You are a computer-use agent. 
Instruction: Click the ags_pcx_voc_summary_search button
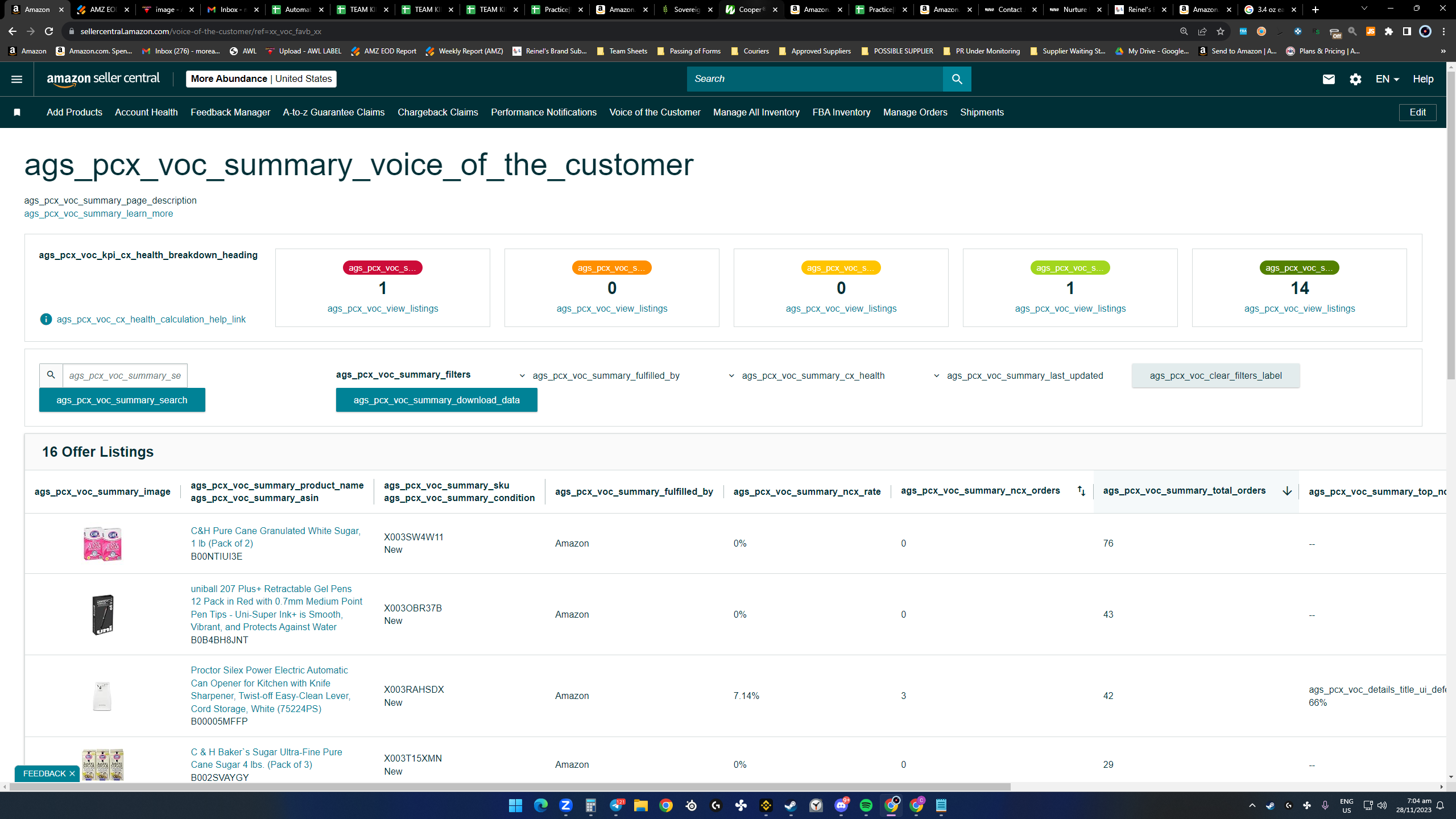122,400
